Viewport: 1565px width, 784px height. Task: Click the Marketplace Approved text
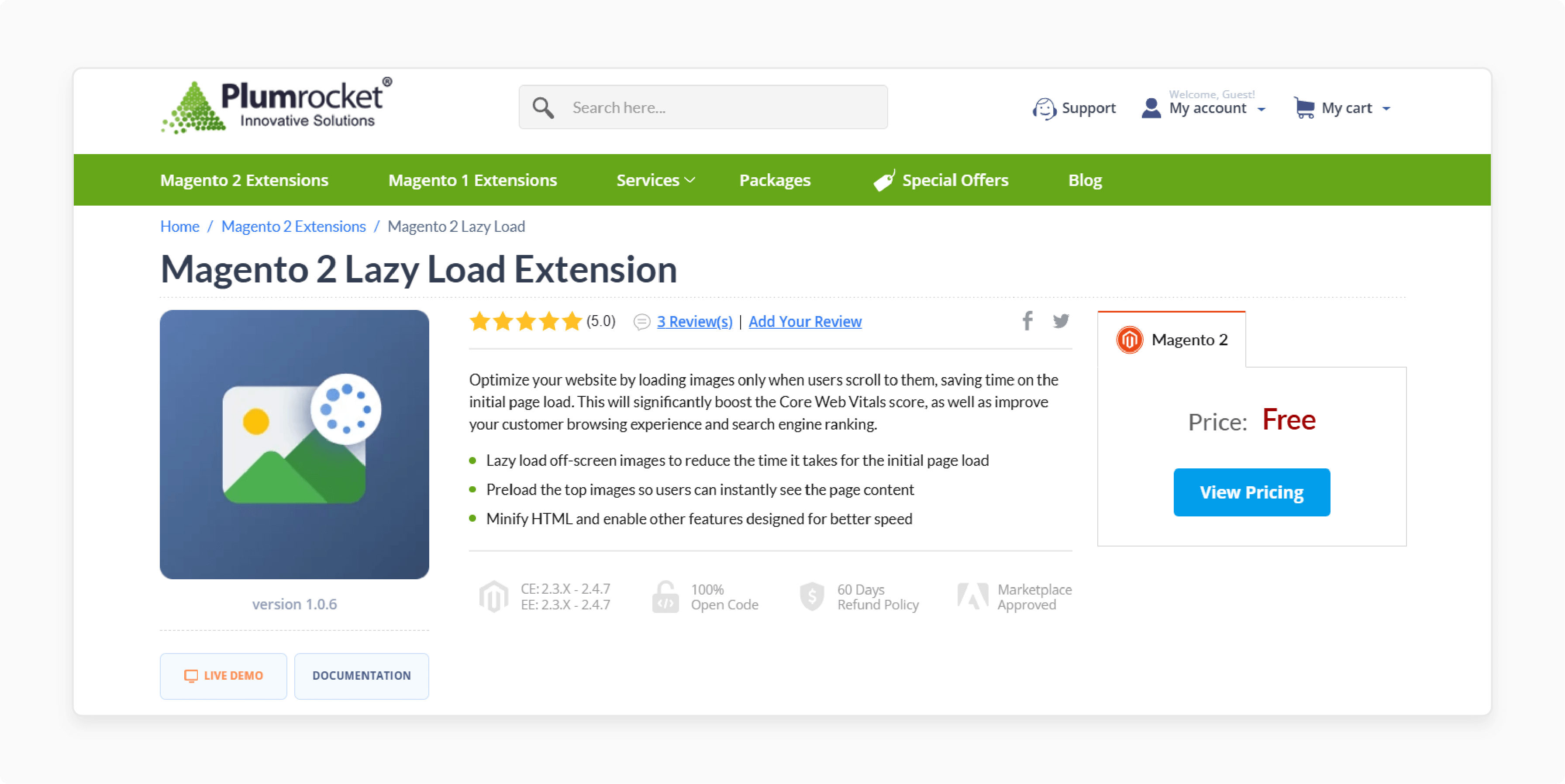point(1034,597)
